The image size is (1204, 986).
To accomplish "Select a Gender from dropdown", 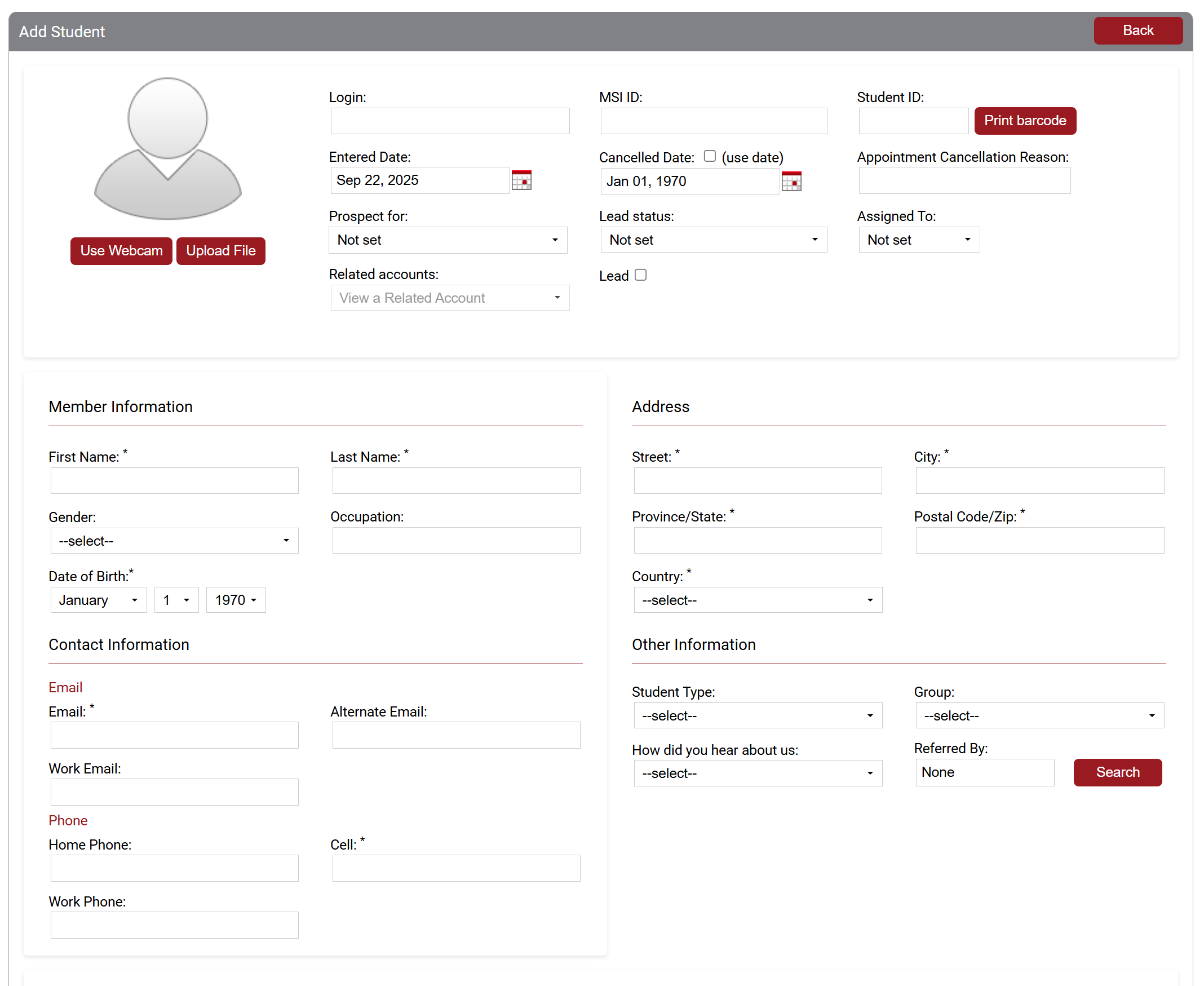I will pos(174,541).
